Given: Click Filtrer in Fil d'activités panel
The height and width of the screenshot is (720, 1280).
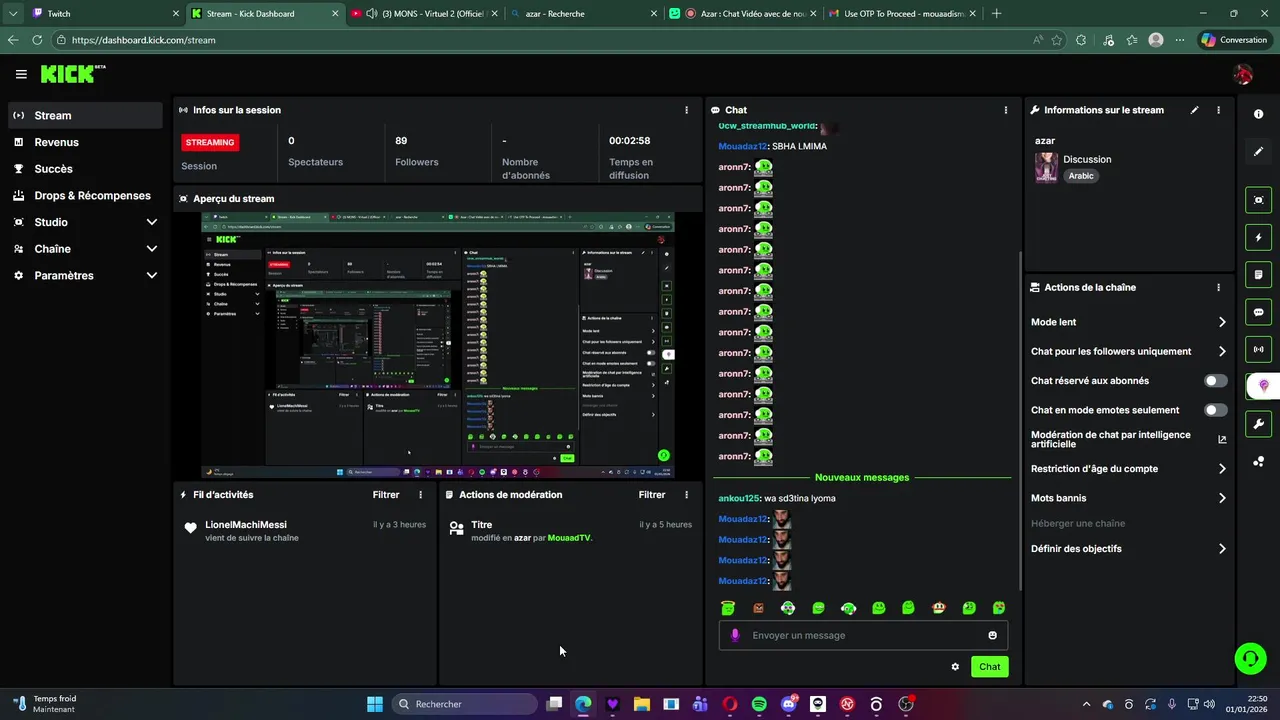Looking at the screenshot, I should pos(386,495).
